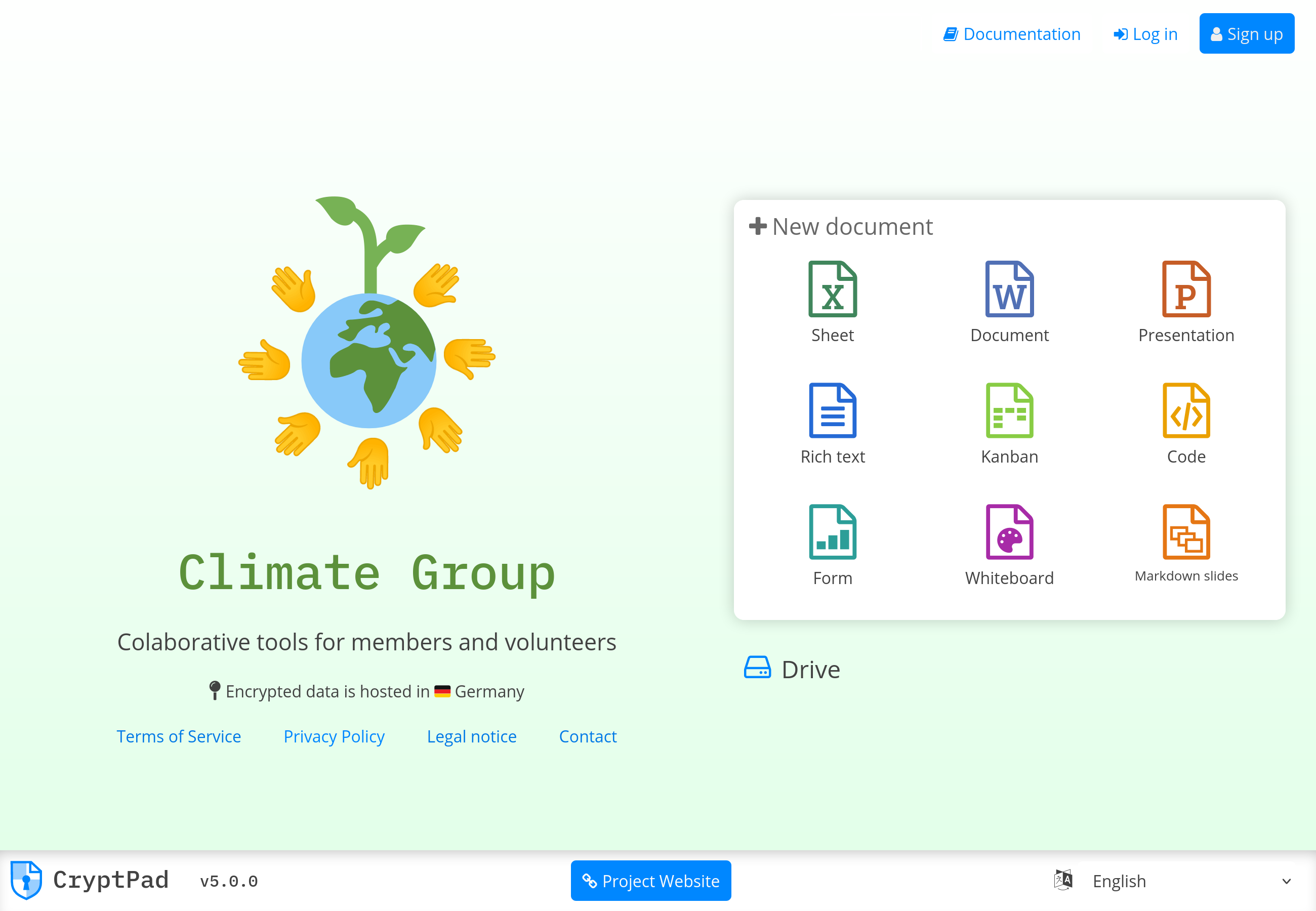
Task: Start a new Presentation
Action: pos(1186,301)
